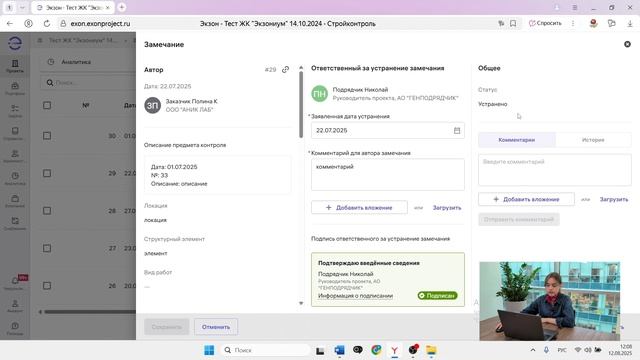This screenshot has width=640, height=360.
Task: Open Аккаунт icon in left sidebar
Action: point(15,305)
